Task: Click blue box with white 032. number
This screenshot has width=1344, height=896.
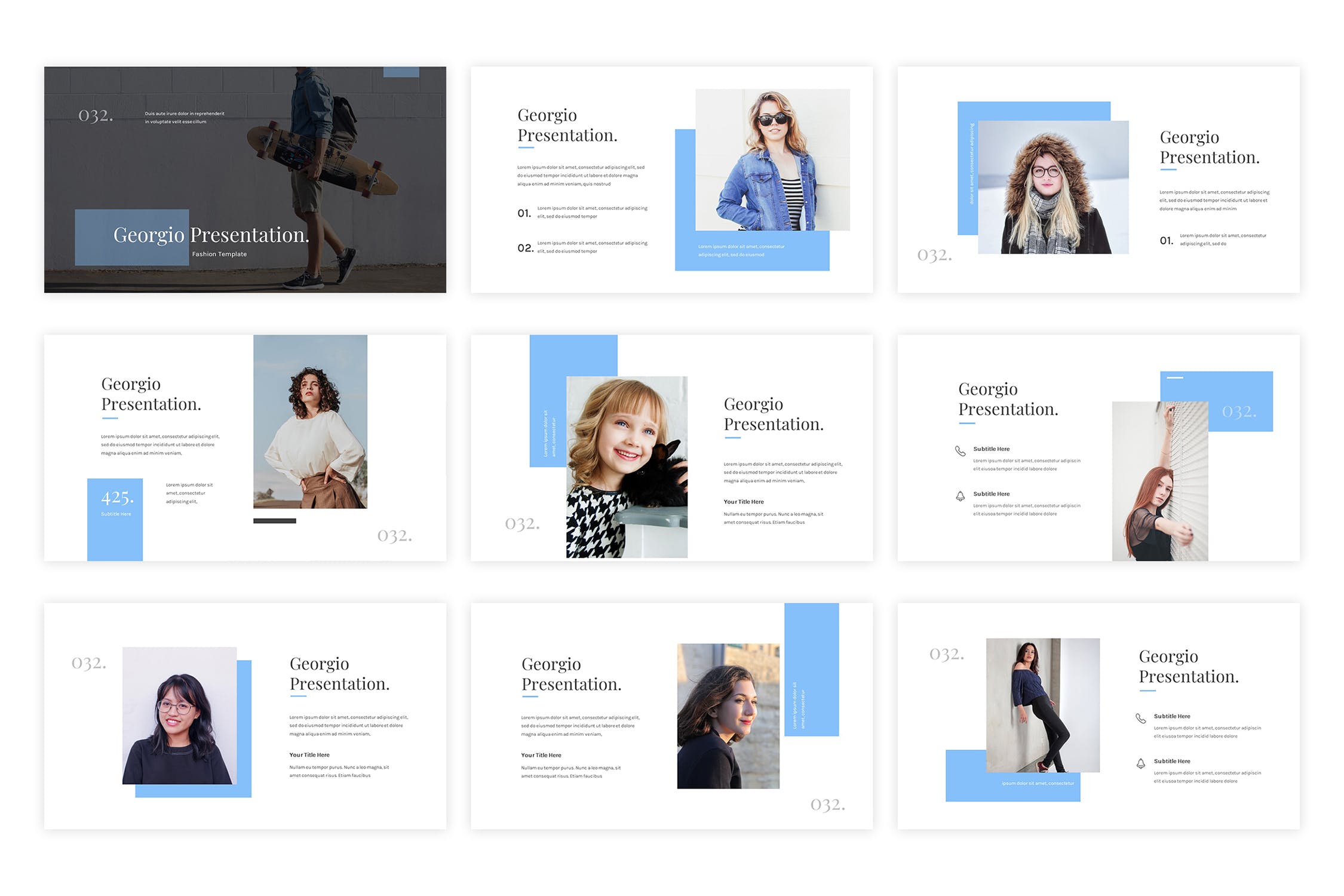Action: [x=1239, y=412]
